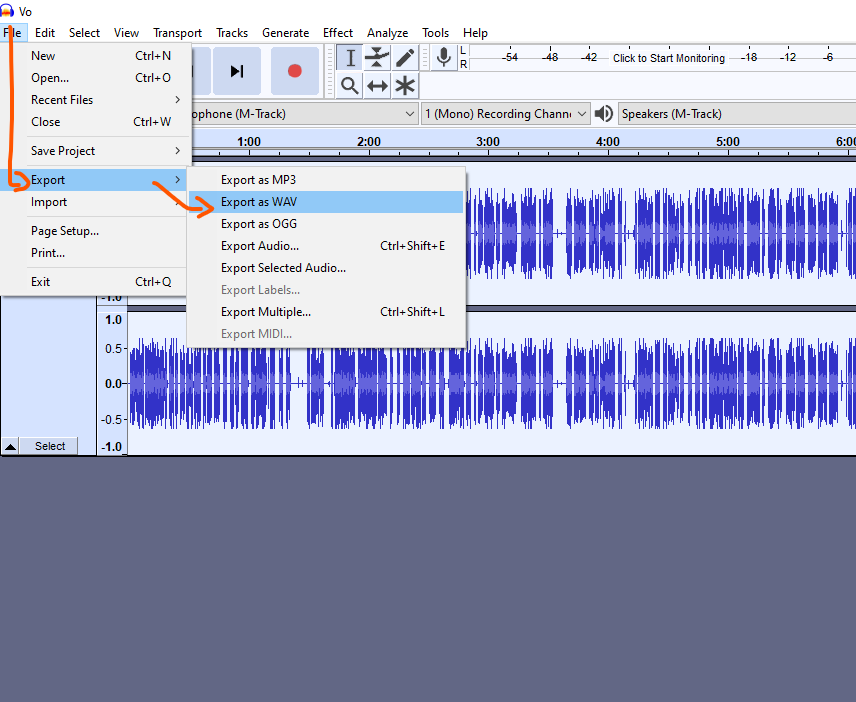
Task: Click the microphone record meter icon
Action: (x=444, y=57)
